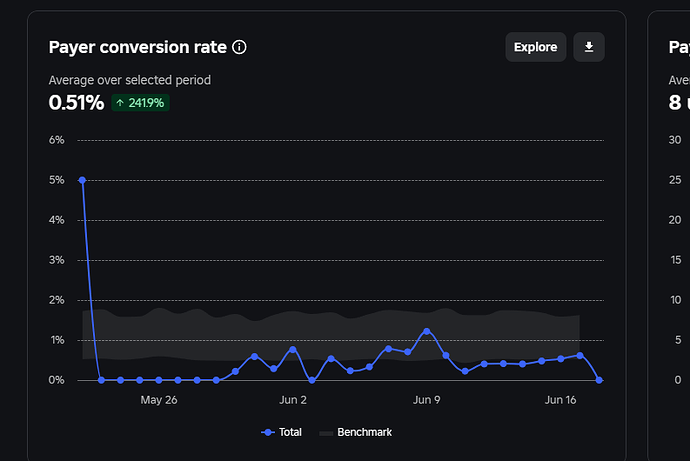This screenshot has height=461, width=690.
Task: Click the 5% peak data point
Action: 82,180
